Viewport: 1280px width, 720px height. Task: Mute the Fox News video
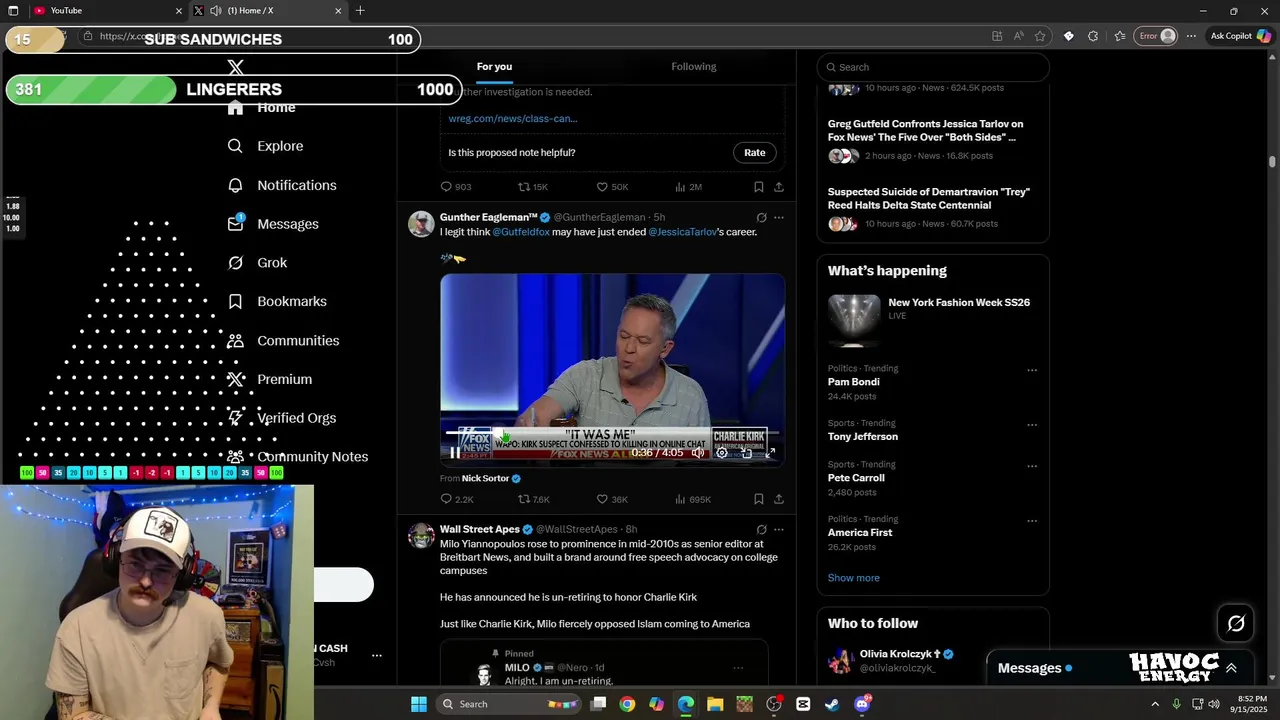pyautogui.click(x=698, y=453)
